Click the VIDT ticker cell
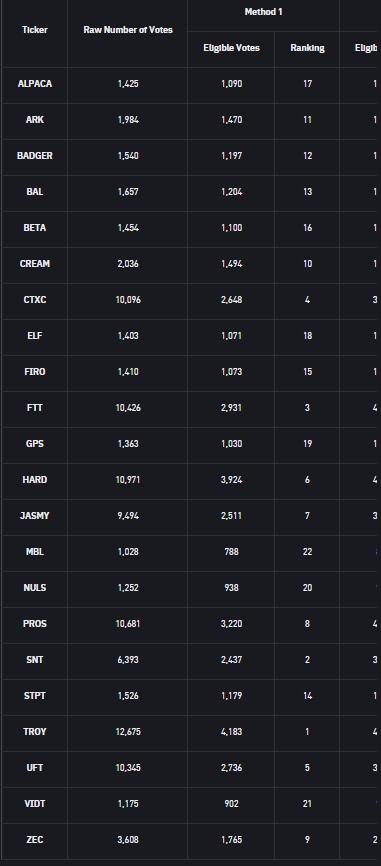Viewport: 381px width, 866px height. (x=34, y=804)
